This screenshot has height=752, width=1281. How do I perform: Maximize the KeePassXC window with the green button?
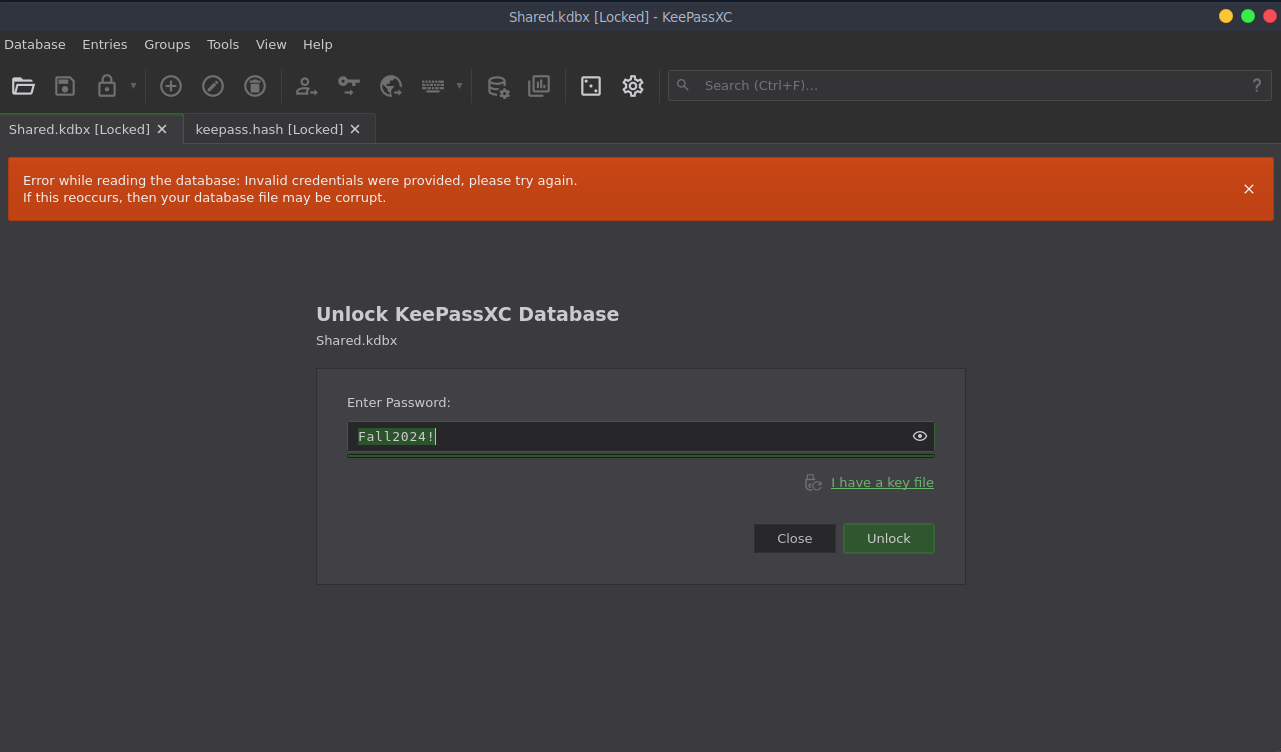(x=1248, y=16)
